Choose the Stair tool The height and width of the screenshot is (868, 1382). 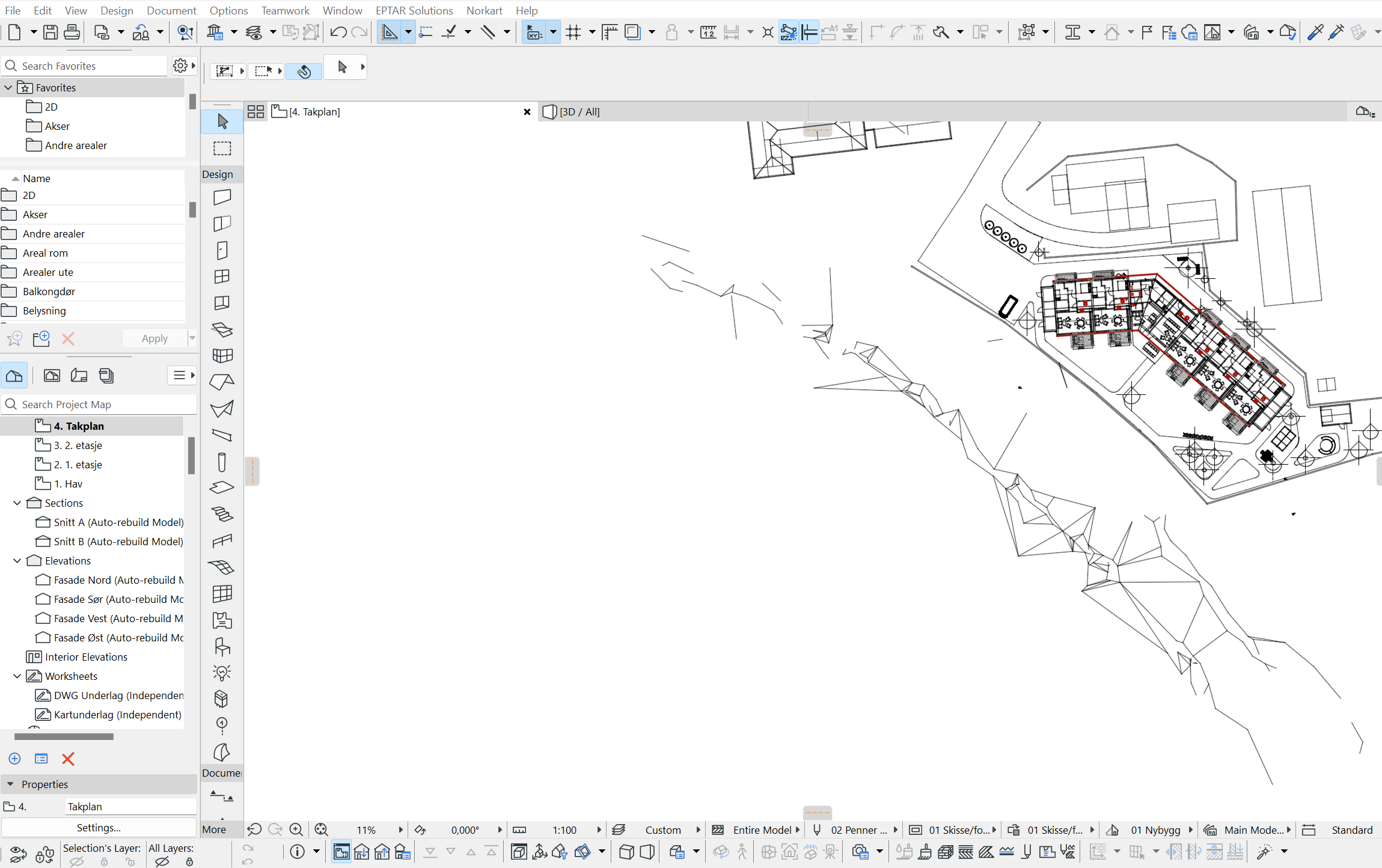pos(222,514)
